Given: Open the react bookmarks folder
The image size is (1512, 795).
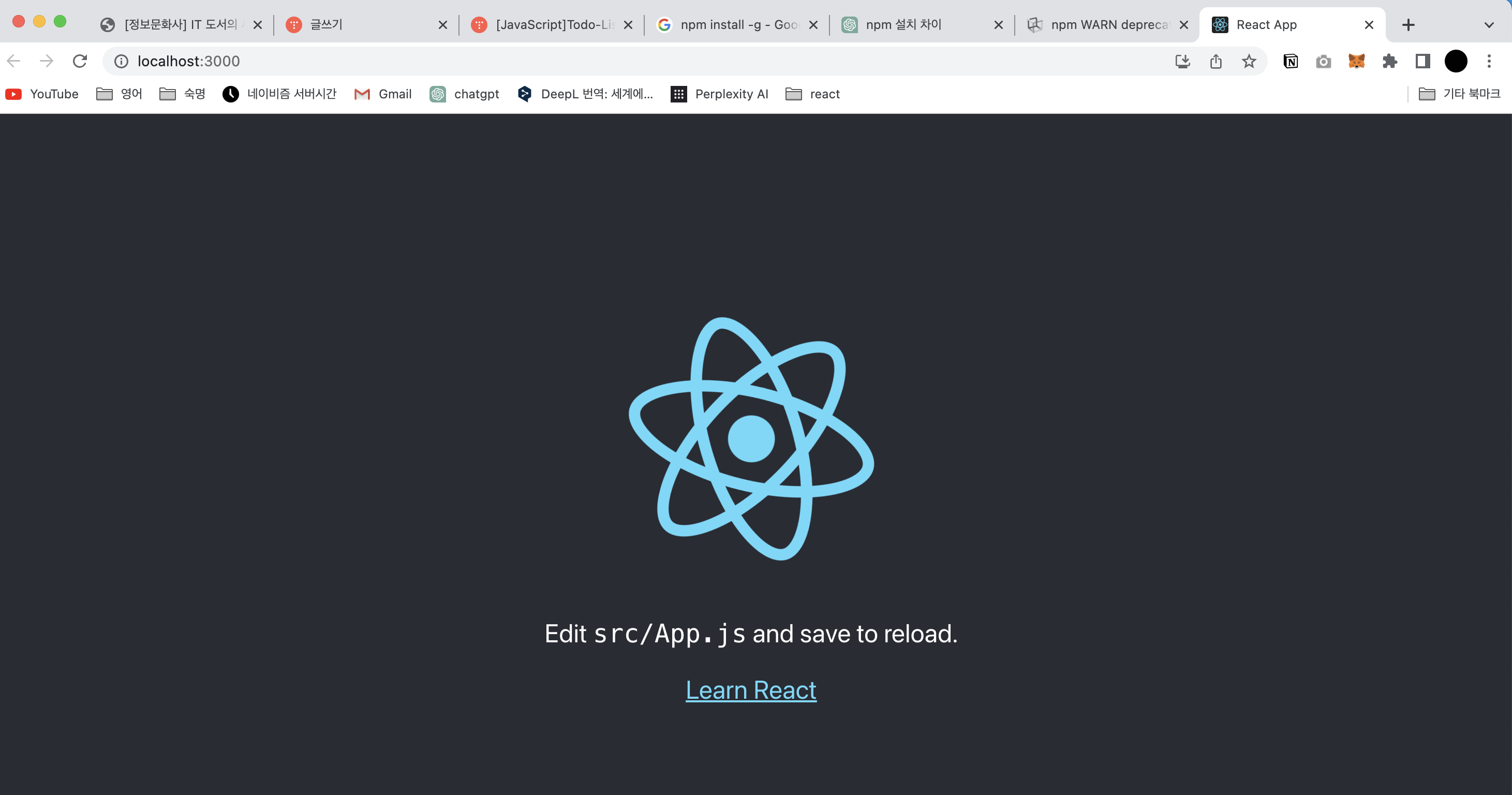Looking at the screenshot, I should tap(812, 94).
